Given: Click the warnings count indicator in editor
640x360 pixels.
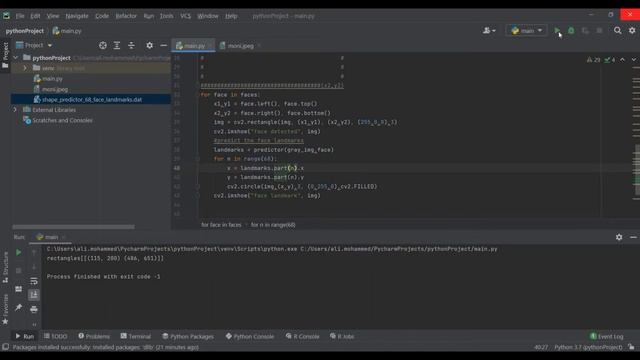Looking at the screenshot, I should pyautogui.click(x=593, y=60).
